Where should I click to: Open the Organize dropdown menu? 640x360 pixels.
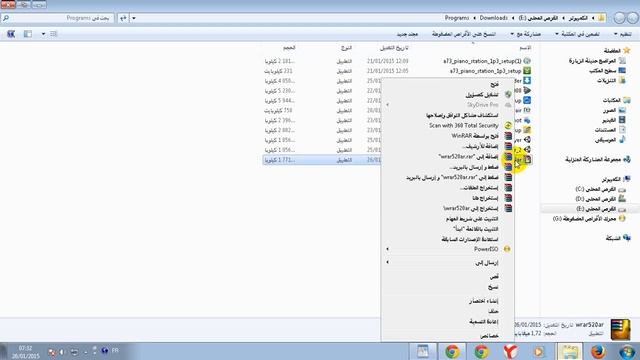coord(623,34)
